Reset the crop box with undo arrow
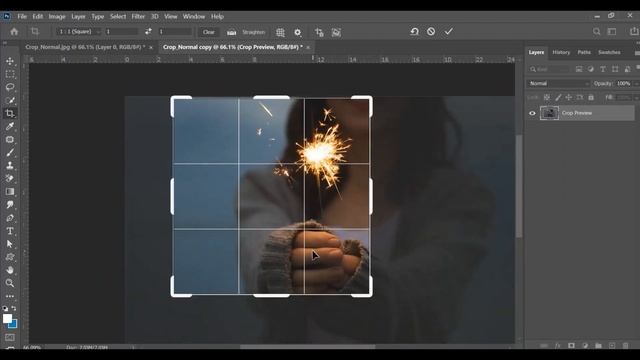 414,31
